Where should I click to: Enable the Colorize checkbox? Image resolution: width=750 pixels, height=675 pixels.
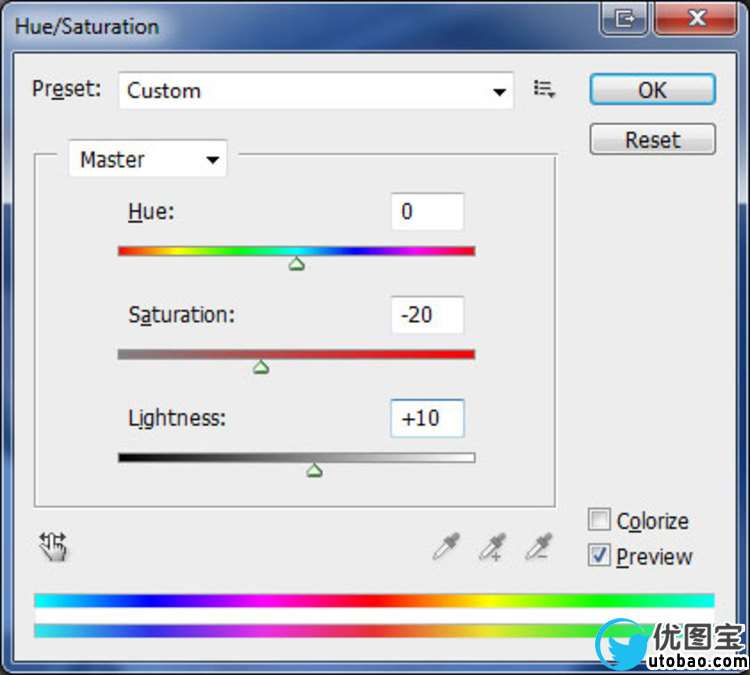599,520
